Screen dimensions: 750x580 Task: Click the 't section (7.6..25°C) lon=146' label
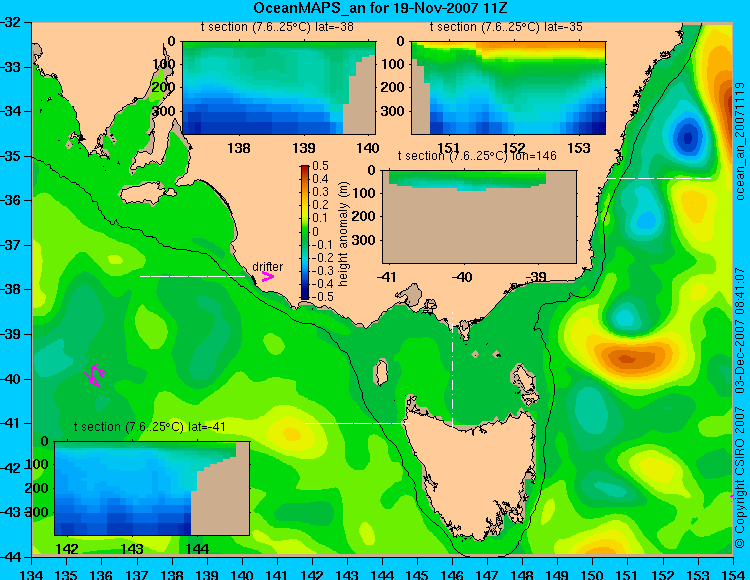[x=477, y=155]
